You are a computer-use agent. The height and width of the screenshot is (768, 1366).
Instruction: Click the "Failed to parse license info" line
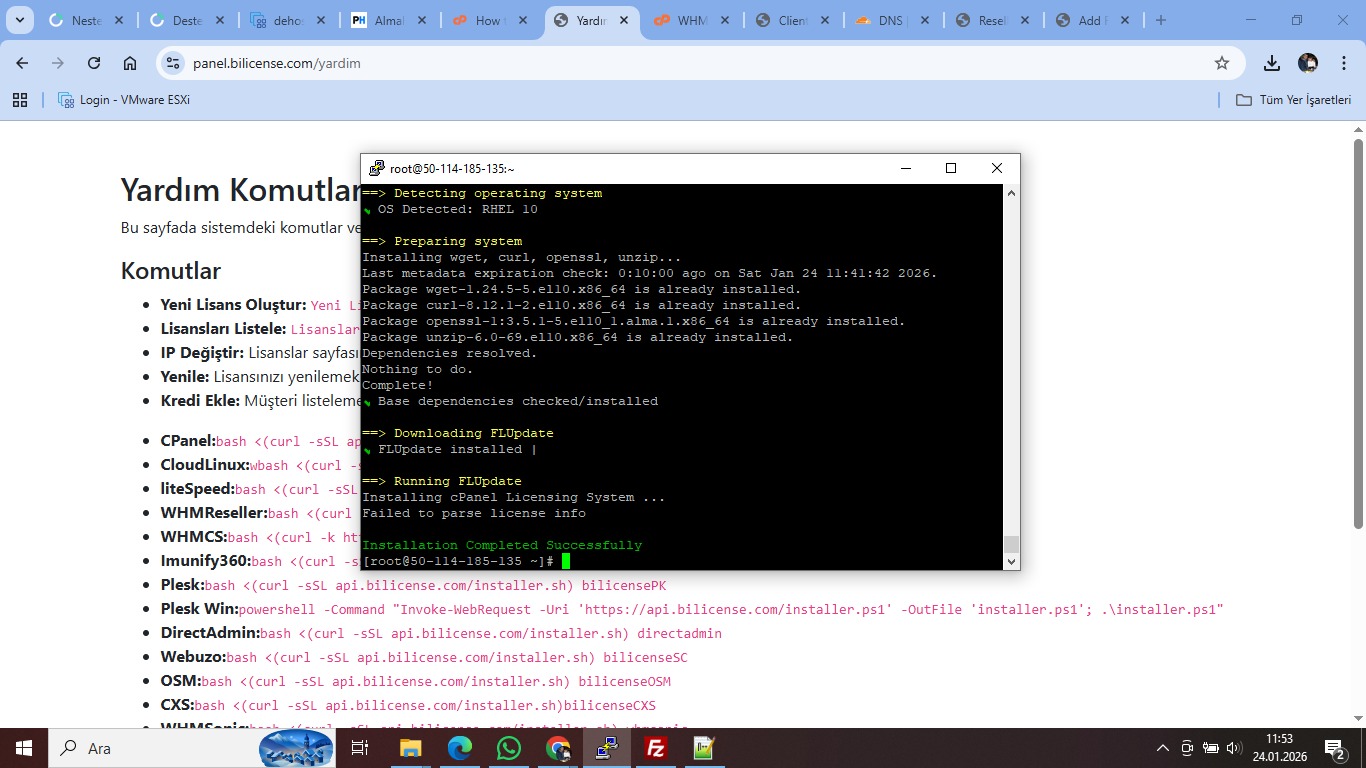click(474, 513)
